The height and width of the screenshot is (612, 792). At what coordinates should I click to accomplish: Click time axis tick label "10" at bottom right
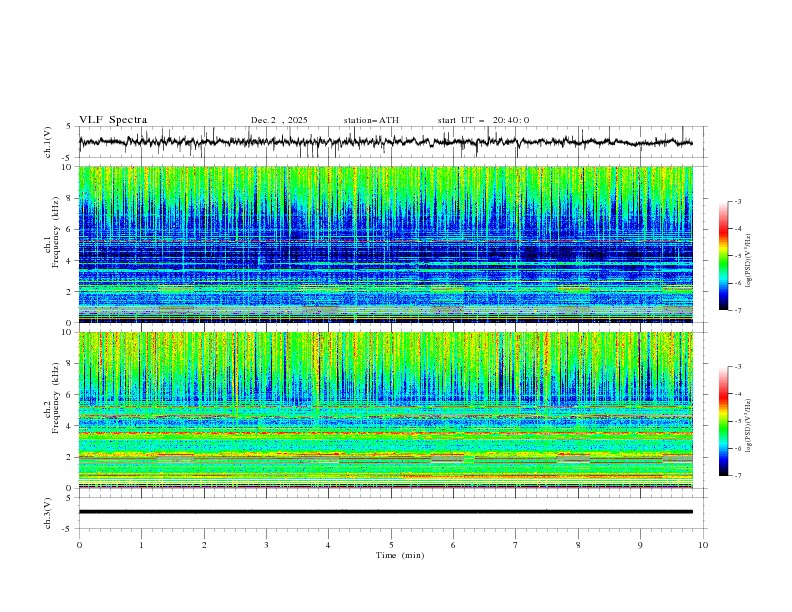703,545
